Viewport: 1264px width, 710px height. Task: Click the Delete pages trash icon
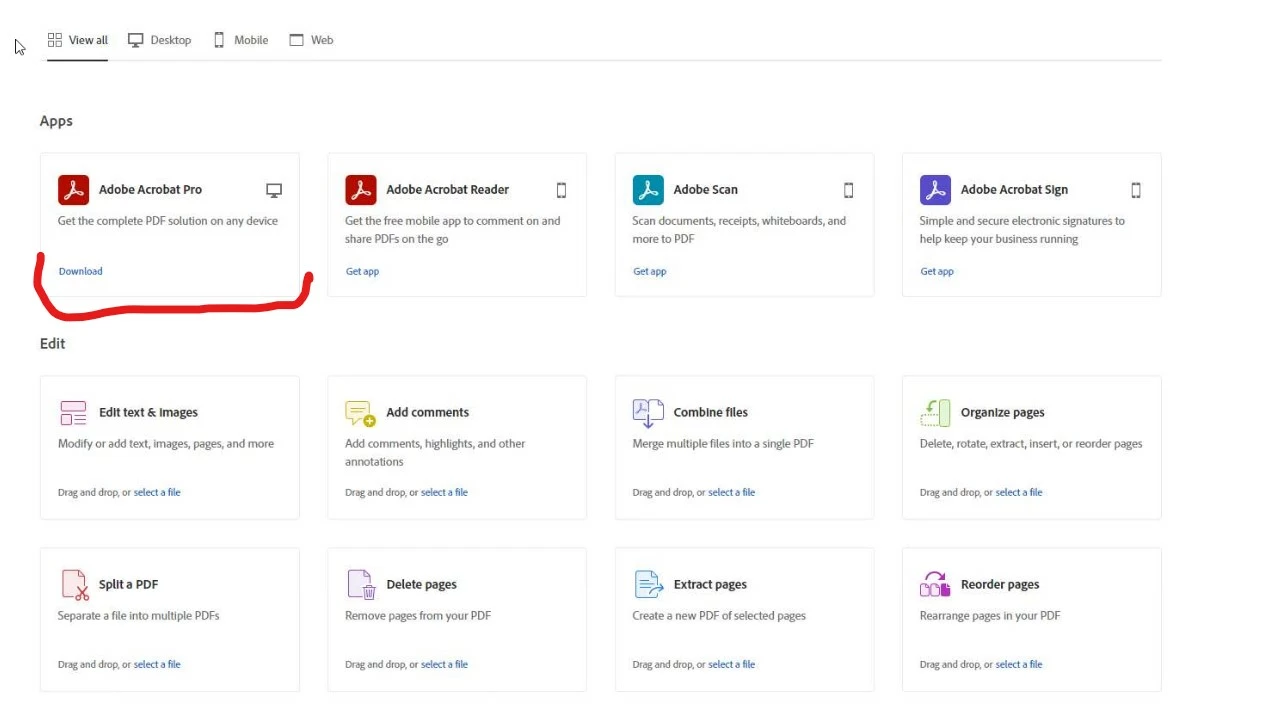coord(361,585)
